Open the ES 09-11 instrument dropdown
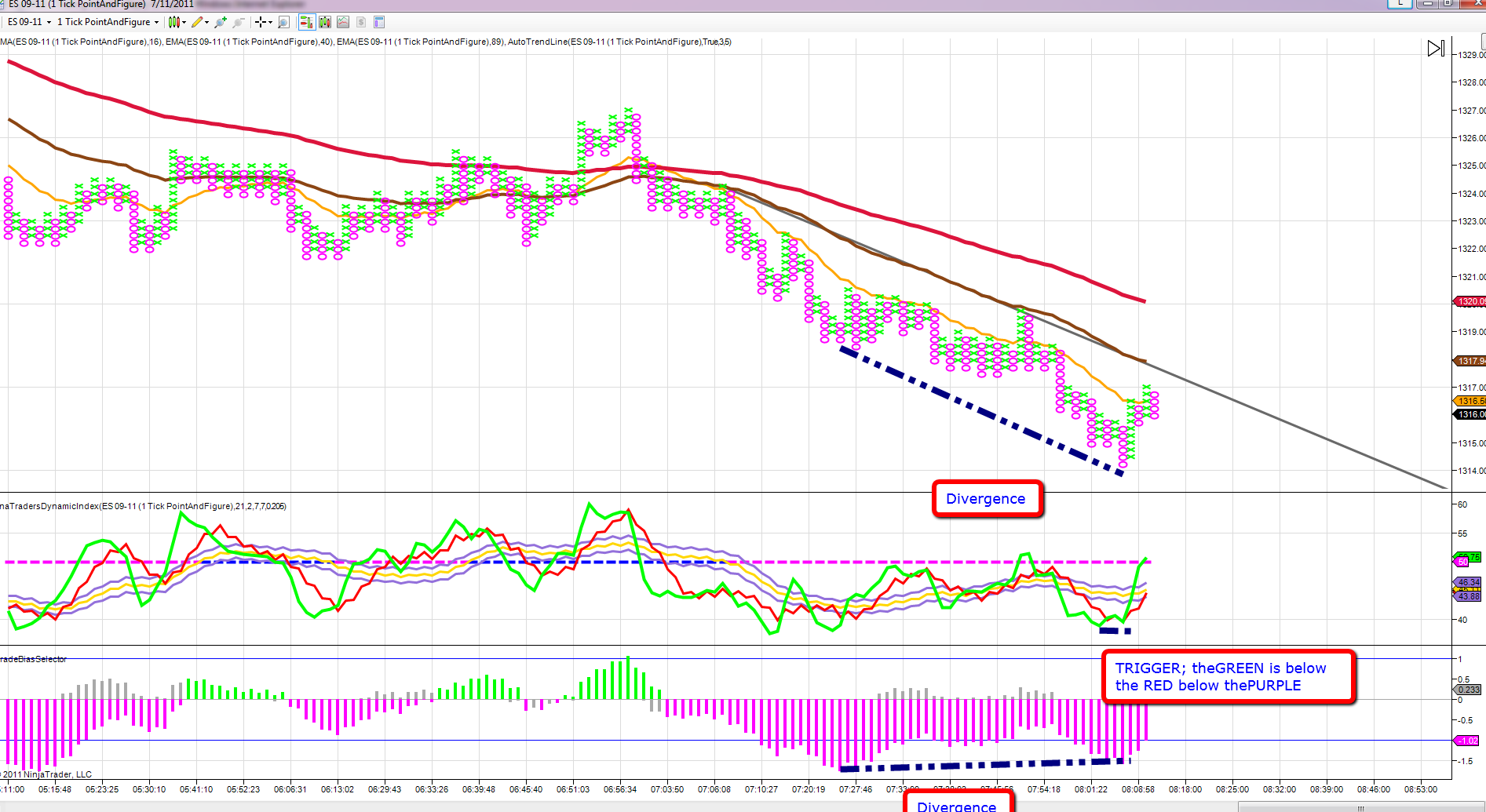 pos(29,22)
